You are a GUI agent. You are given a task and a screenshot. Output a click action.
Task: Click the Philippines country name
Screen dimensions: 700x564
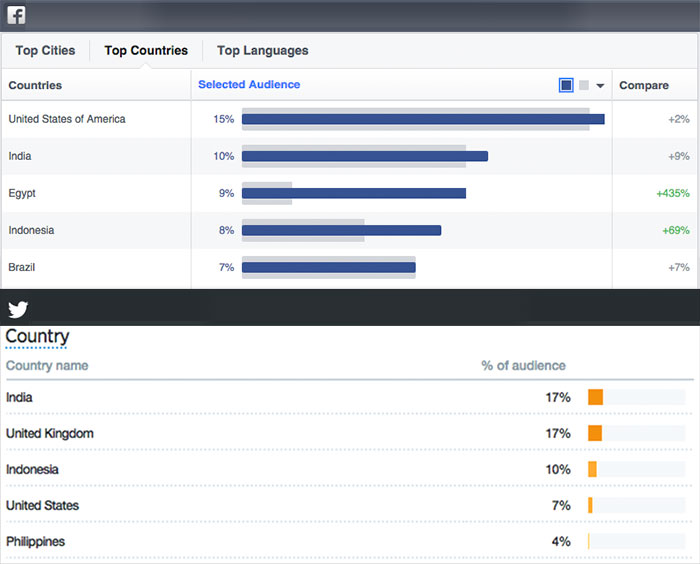click(x=35, y=541)
